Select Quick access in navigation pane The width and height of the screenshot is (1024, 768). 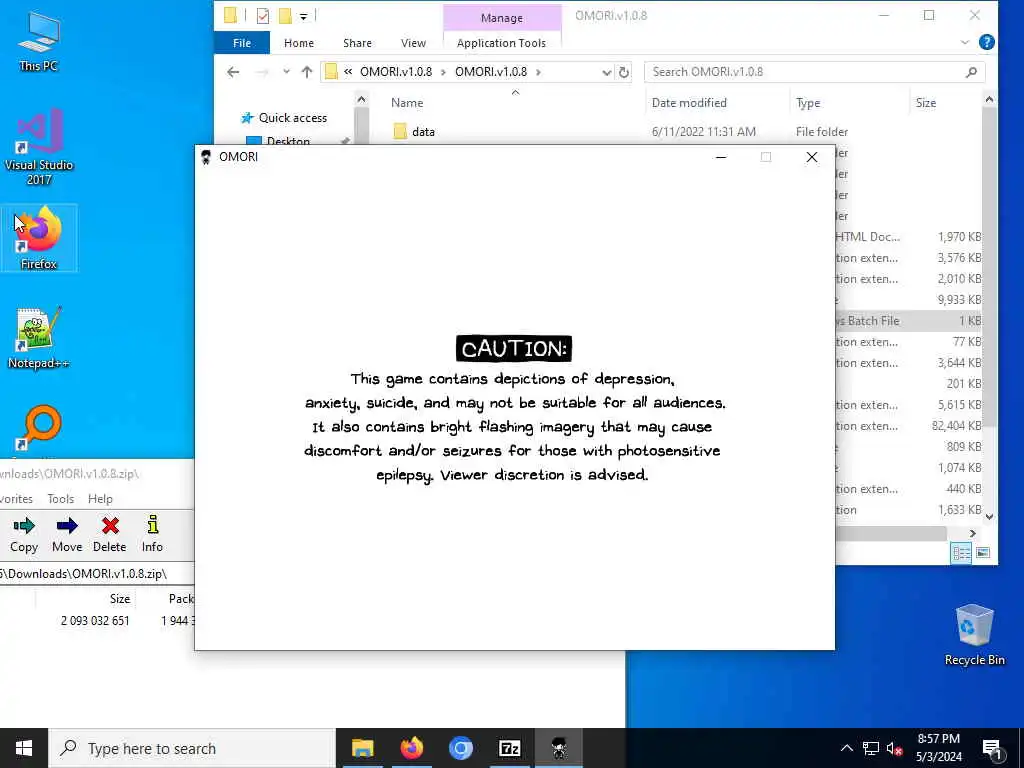[292, 118]
